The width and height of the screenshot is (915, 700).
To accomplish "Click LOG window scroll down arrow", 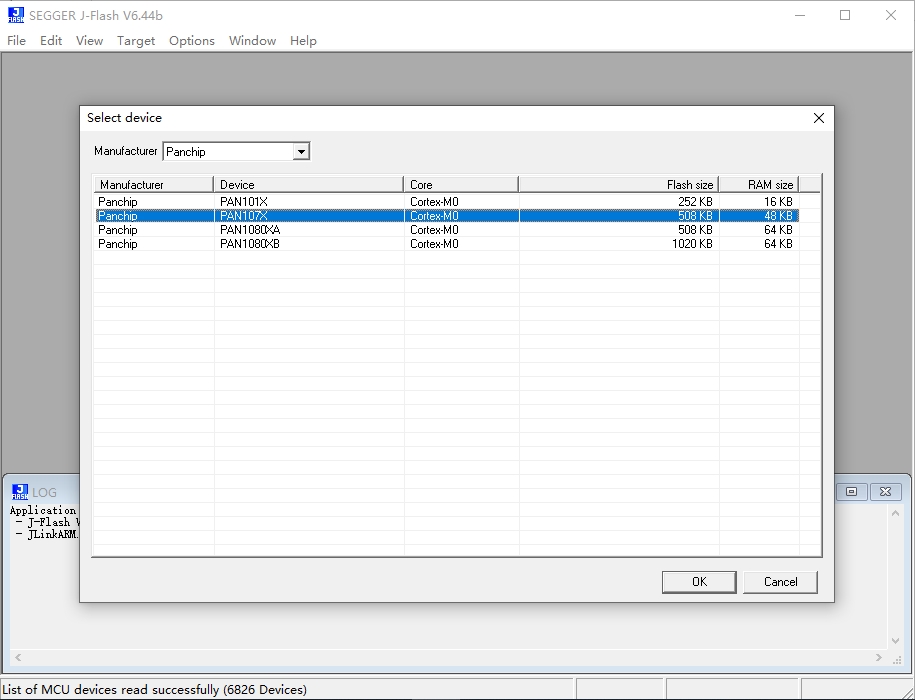I will [896, 641].
